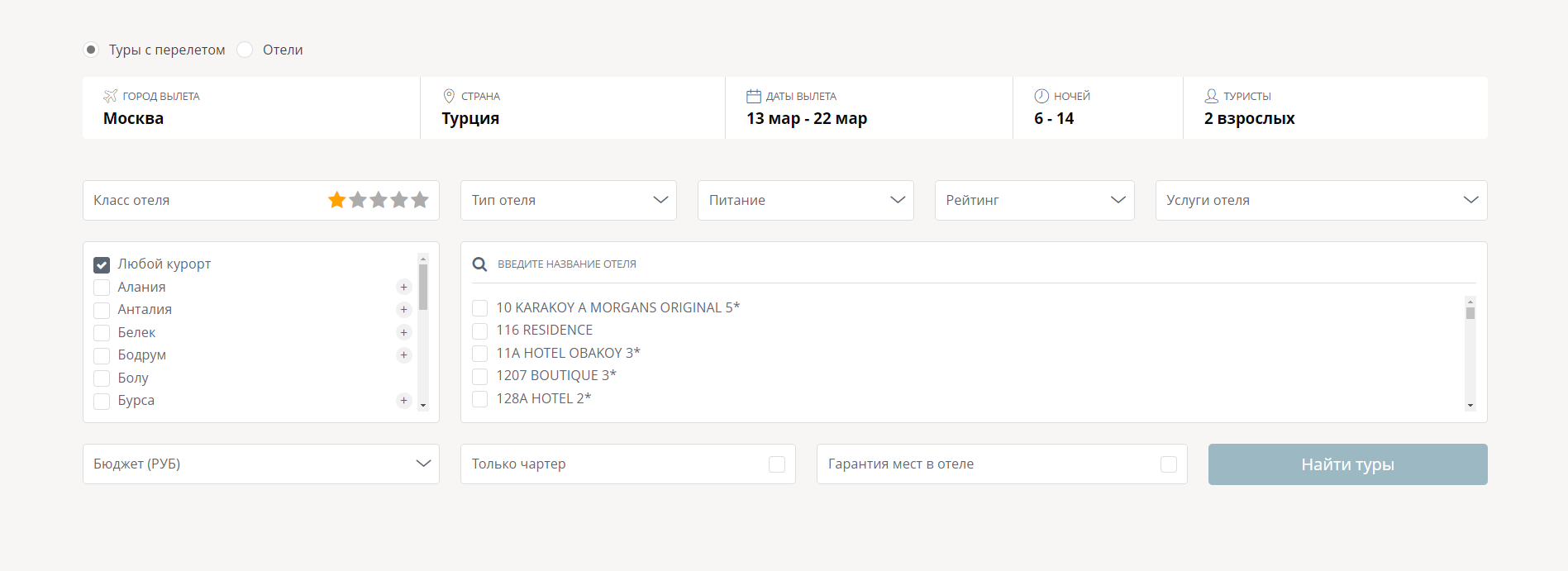1568x571 pixels.
Task: Select Туры с перелетом search mode
Action: [x=91, y=50]
